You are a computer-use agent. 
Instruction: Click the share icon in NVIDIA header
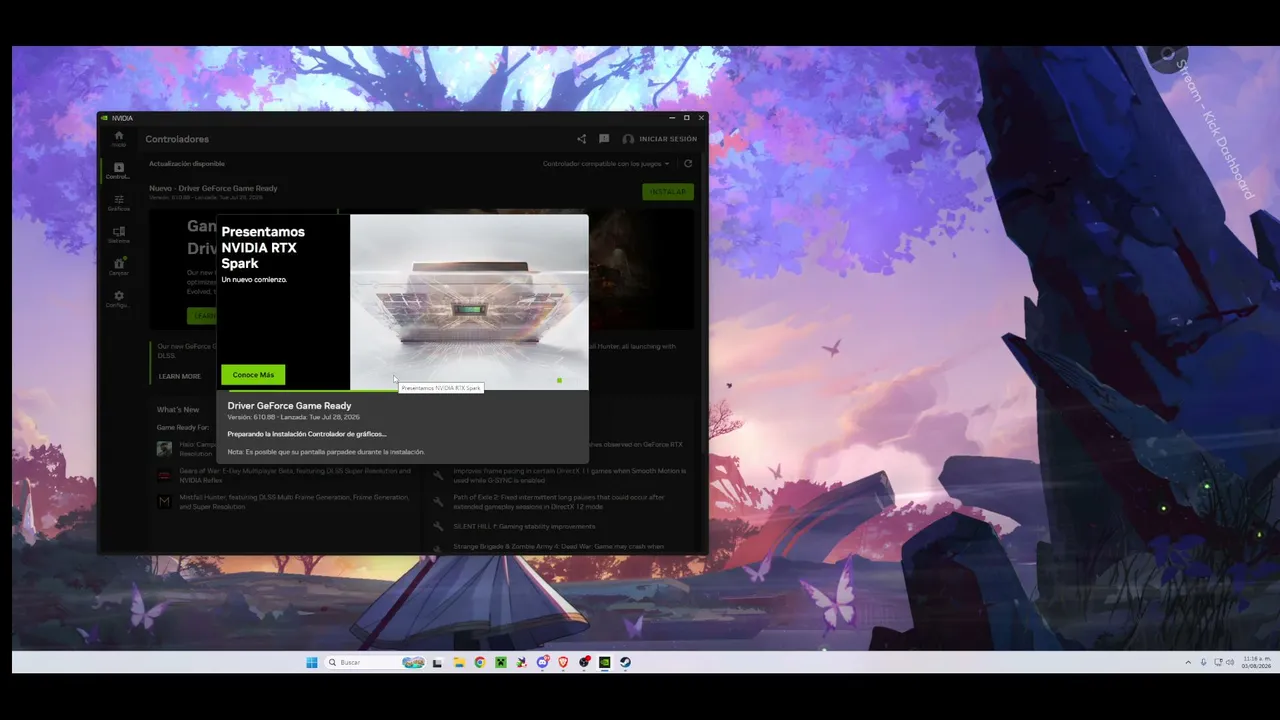pyautogui.click(x=581, y=139)
